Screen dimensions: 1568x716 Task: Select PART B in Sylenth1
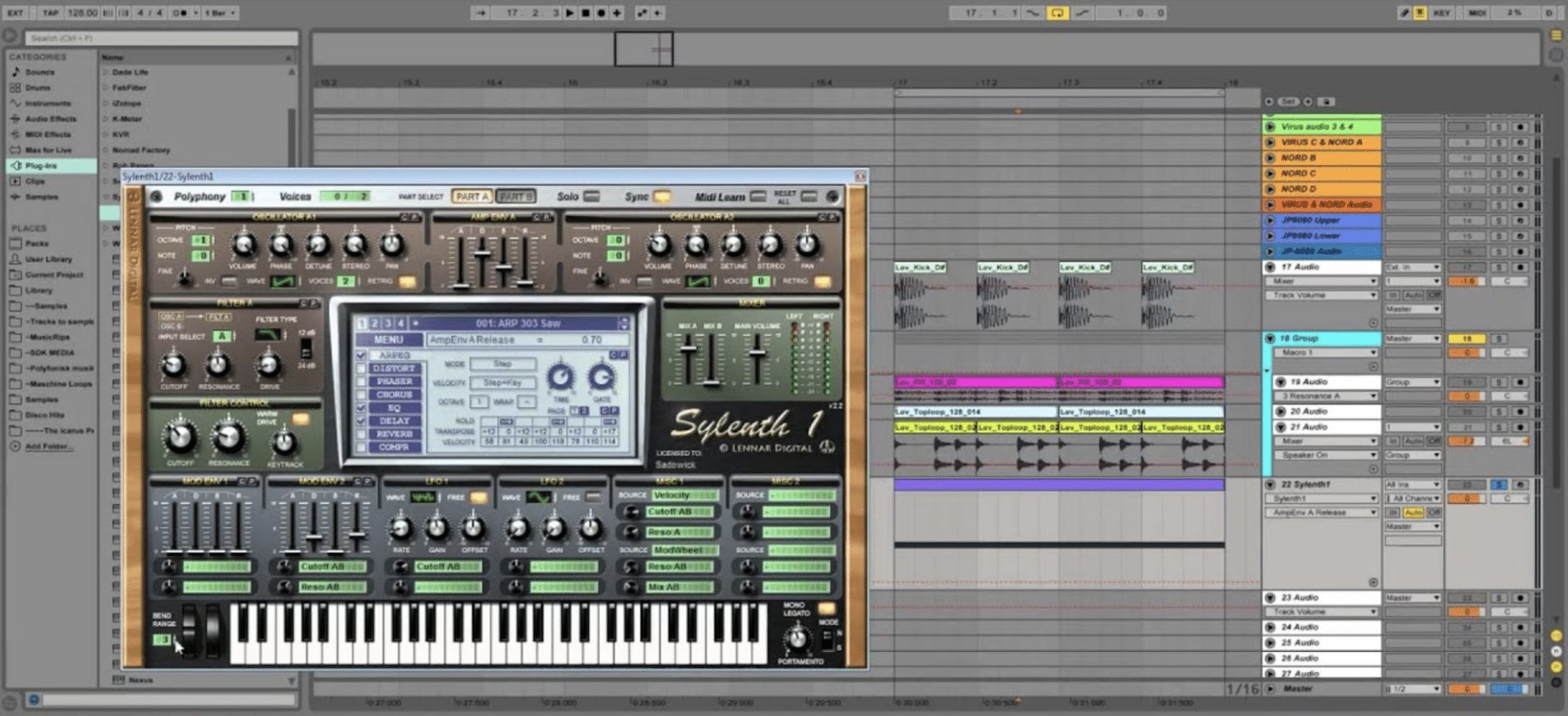(x=516, y=197)
